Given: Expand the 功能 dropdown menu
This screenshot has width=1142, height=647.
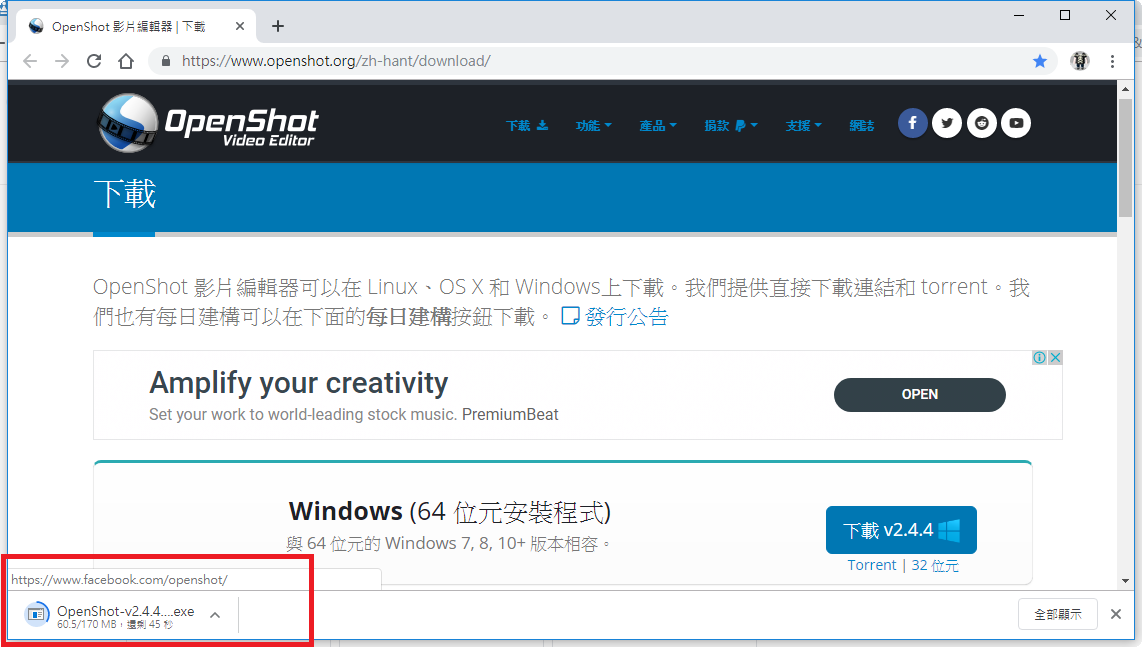Looking at the screenshot, I should point(594,125).
